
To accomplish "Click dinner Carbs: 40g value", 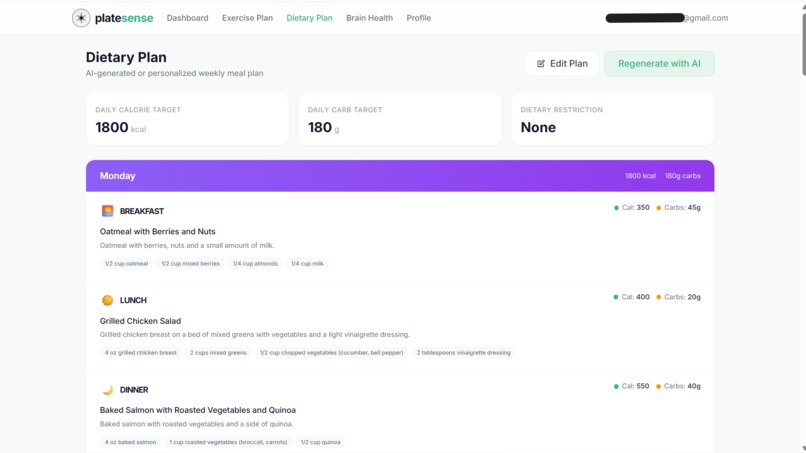I will point(679,386).
